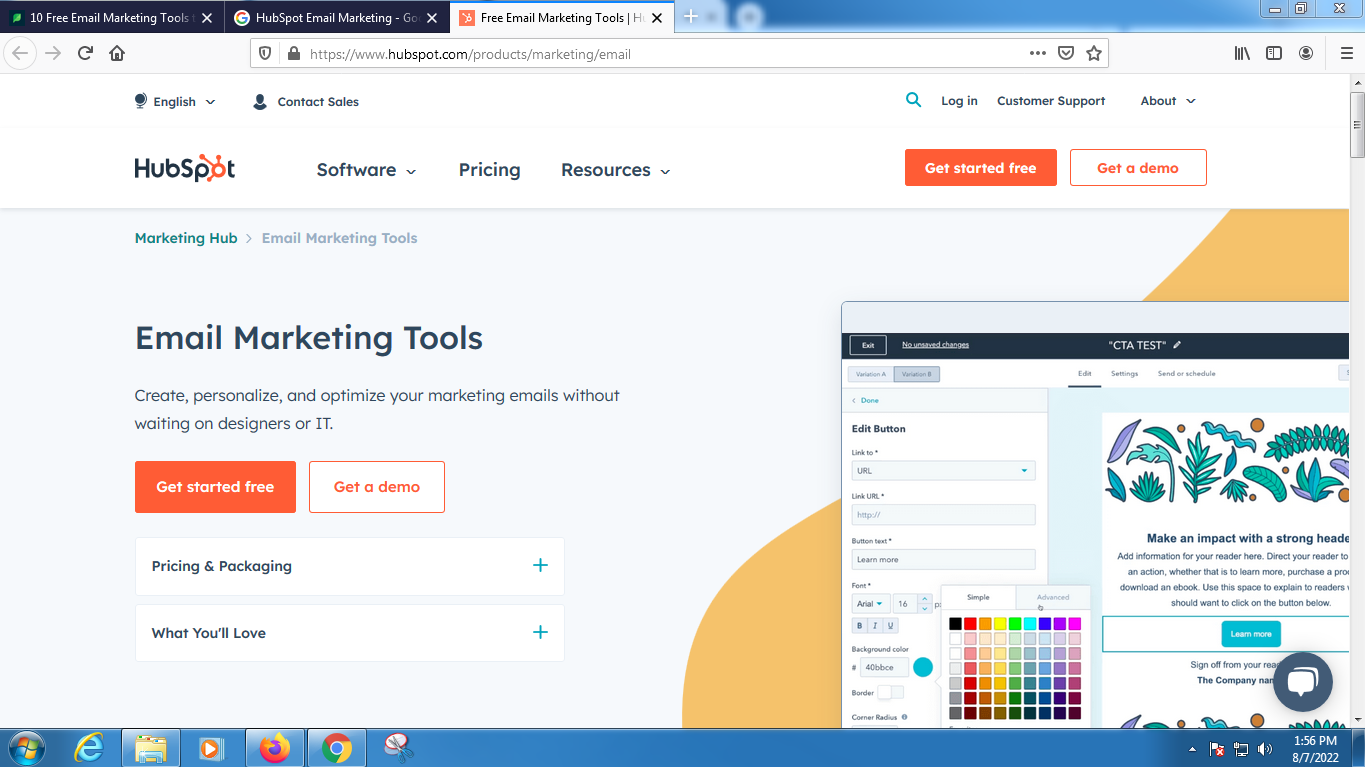Click the Firefox forward arrow button
This screenshot has width=1365, height=767.
tap(53, 53)
